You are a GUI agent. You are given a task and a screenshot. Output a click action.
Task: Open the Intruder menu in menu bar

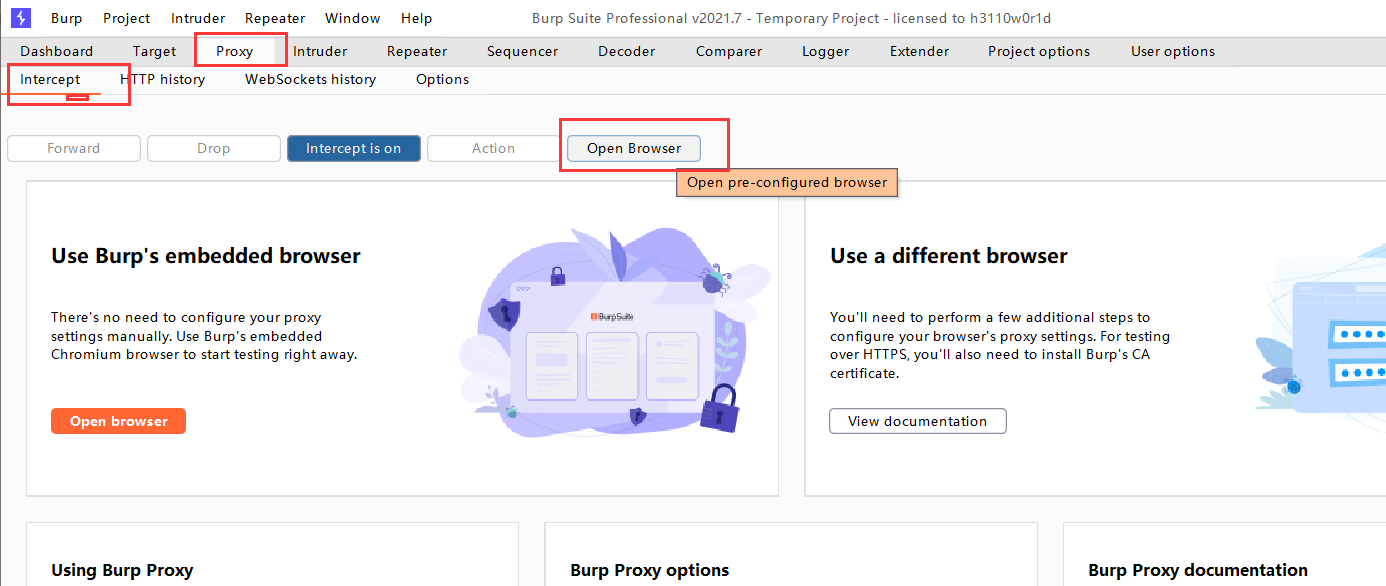(x=198, y=18)
